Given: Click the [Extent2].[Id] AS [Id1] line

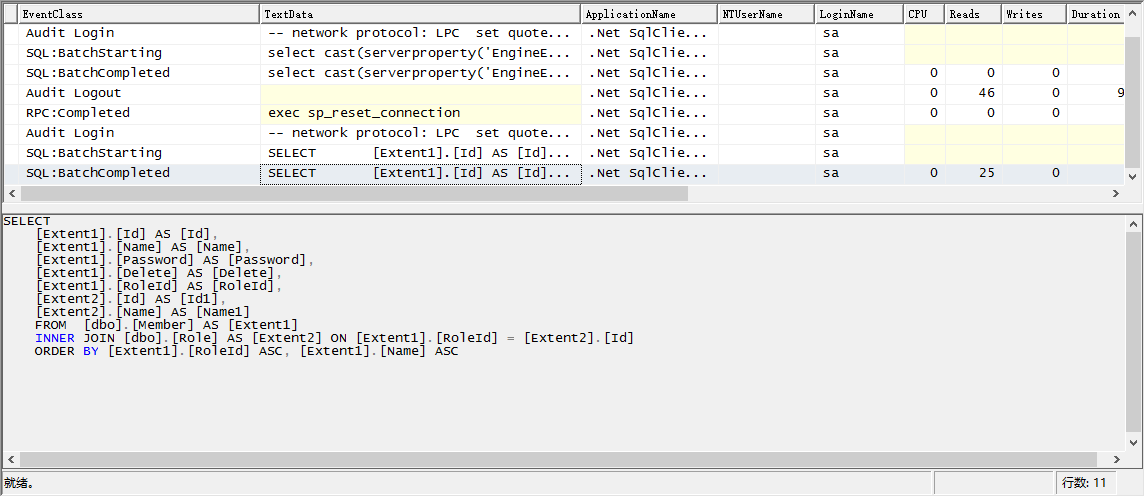Looking at the screenshot, I should tap(131, 298).
